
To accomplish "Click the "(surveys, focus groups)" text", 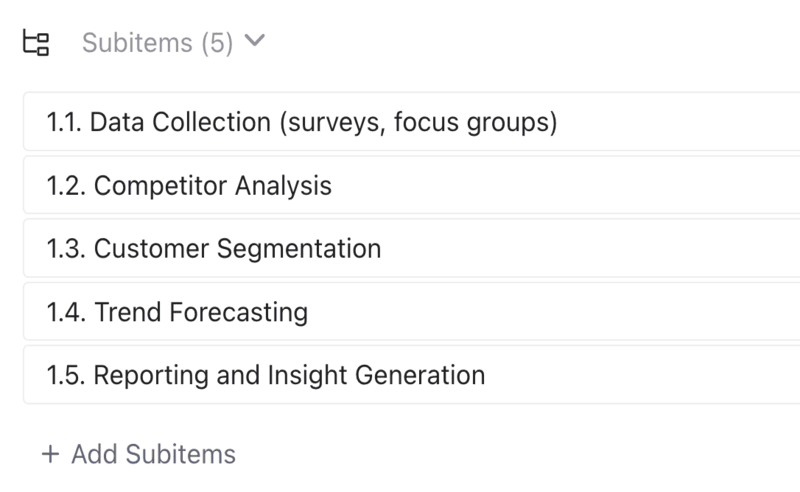I will click(x=418, y=122).
